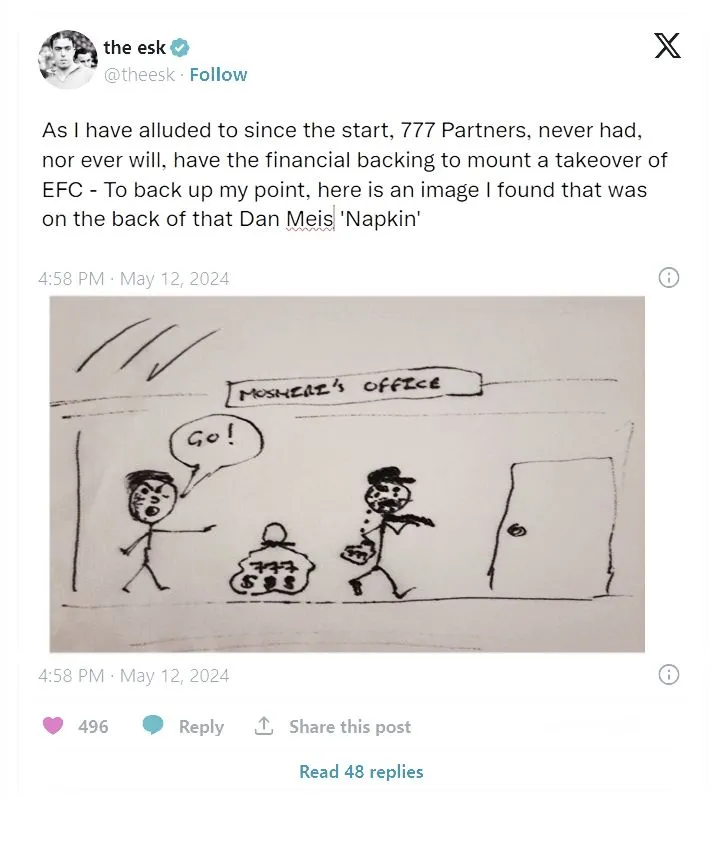Click the share arrow icon

click(264, 725)
